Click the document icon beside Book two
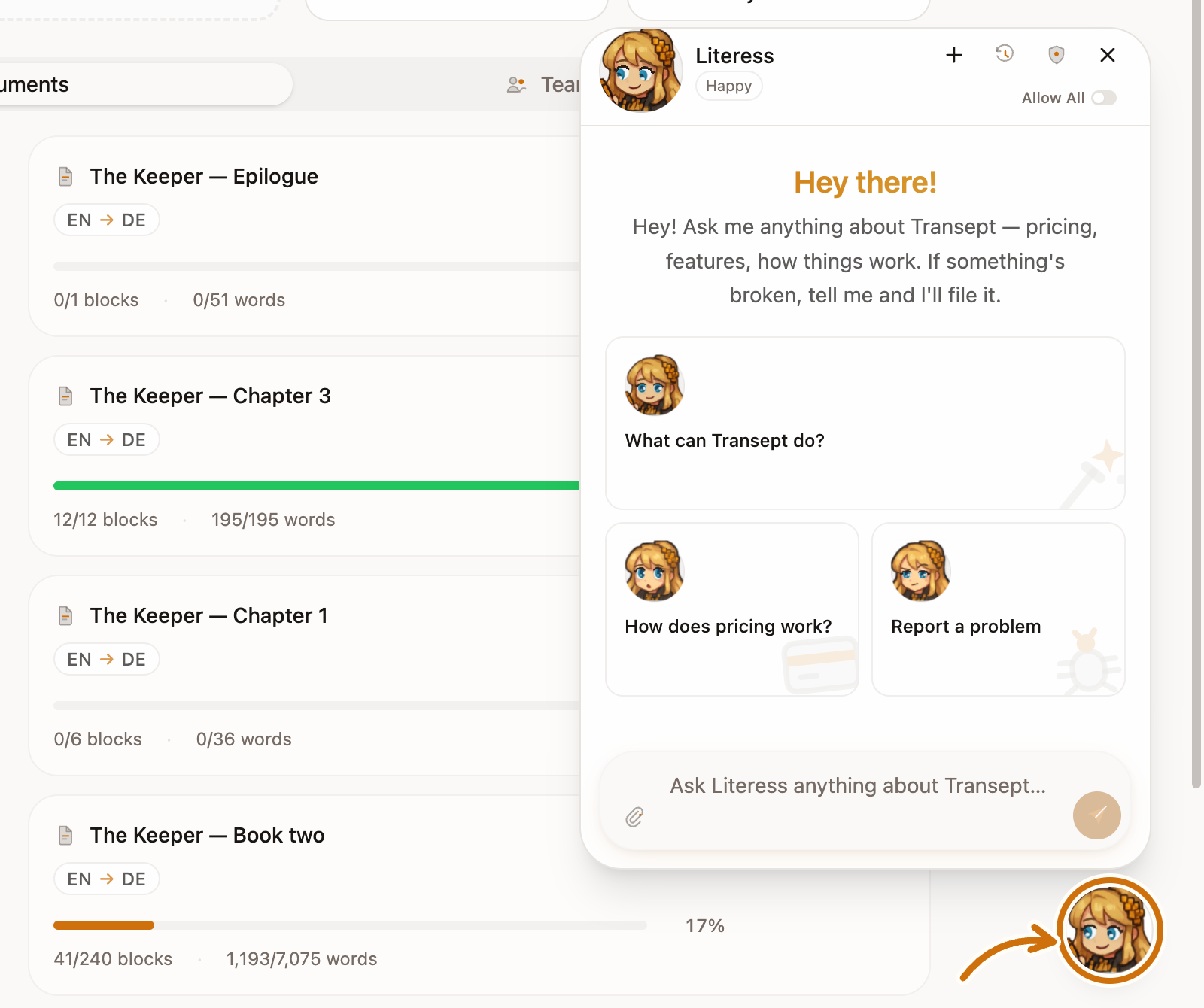Image resolution: width=1204 pixels, height=1008 pixels. (65, 835)
